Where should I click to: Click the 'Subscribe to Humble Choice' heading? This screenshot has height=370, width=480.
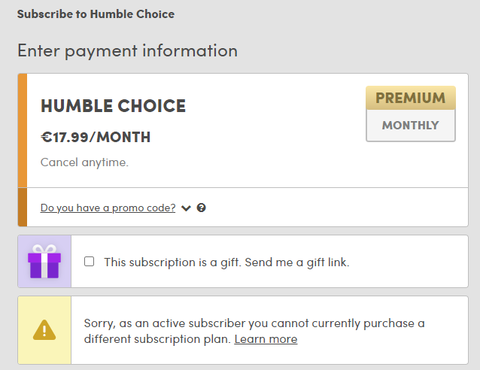pos(96,14)
